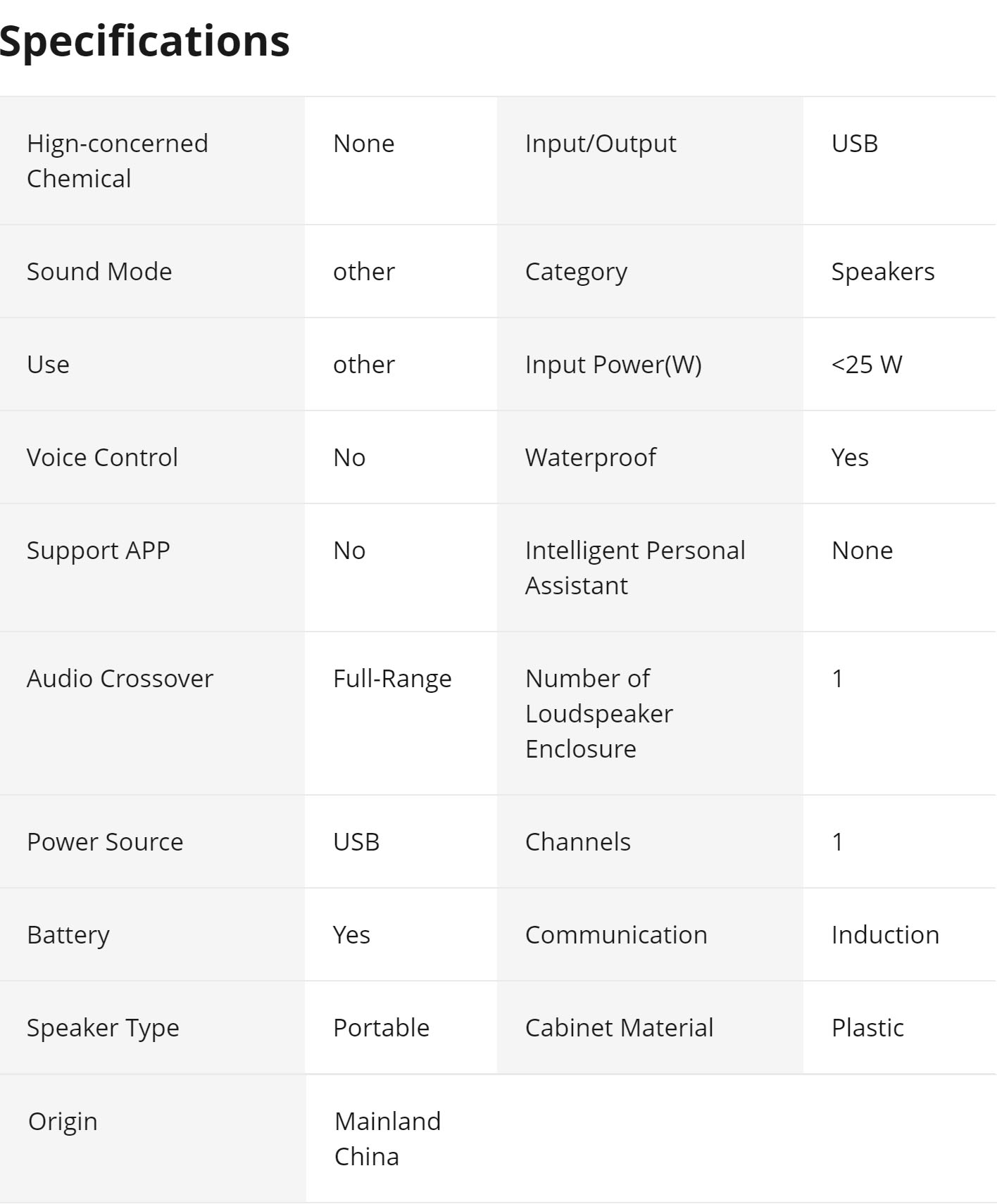Click the Portable speaker type value
997x1204 pixels.
pos(381,1028)
